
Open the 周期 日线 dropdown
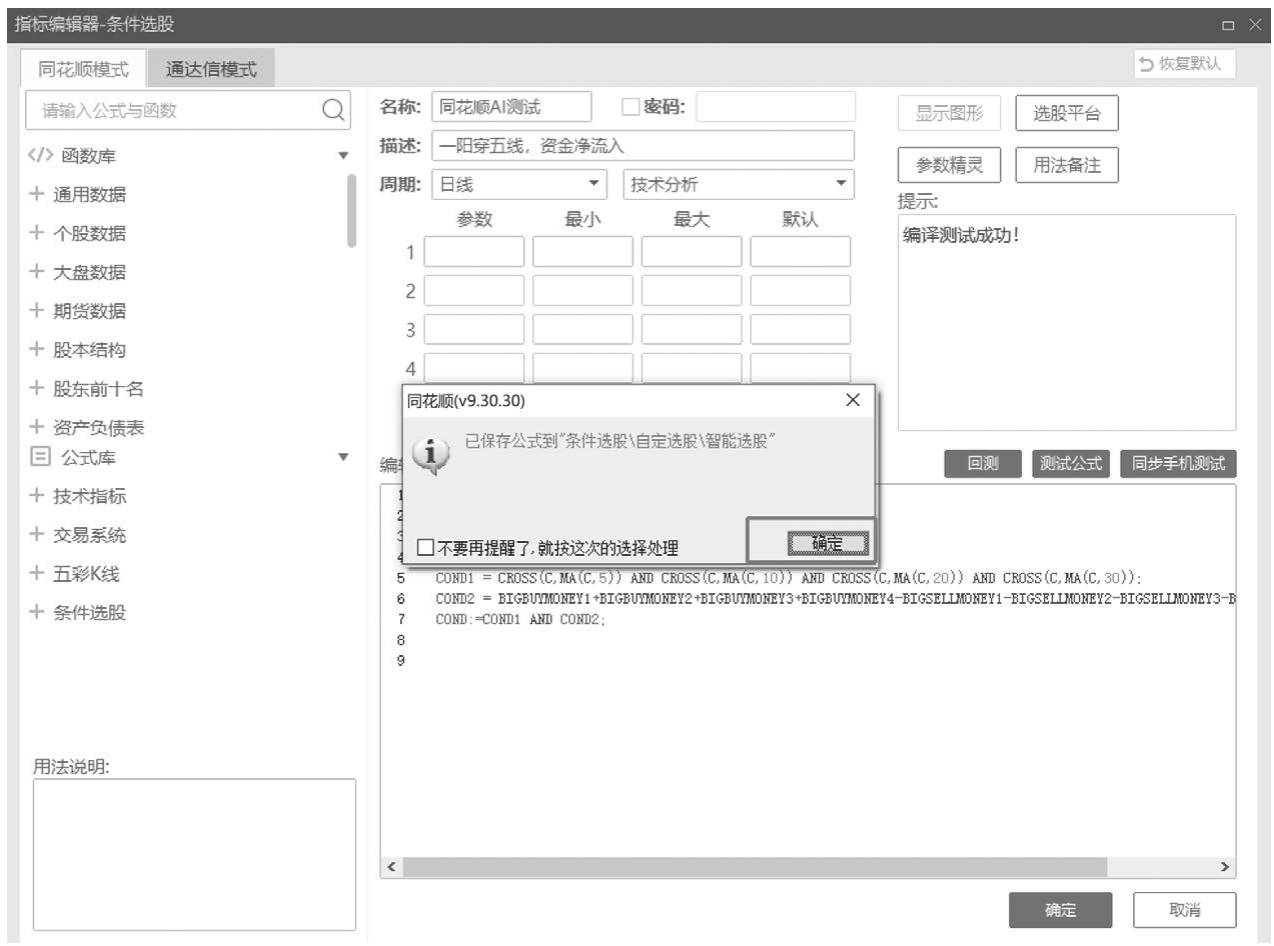[519, 184]
